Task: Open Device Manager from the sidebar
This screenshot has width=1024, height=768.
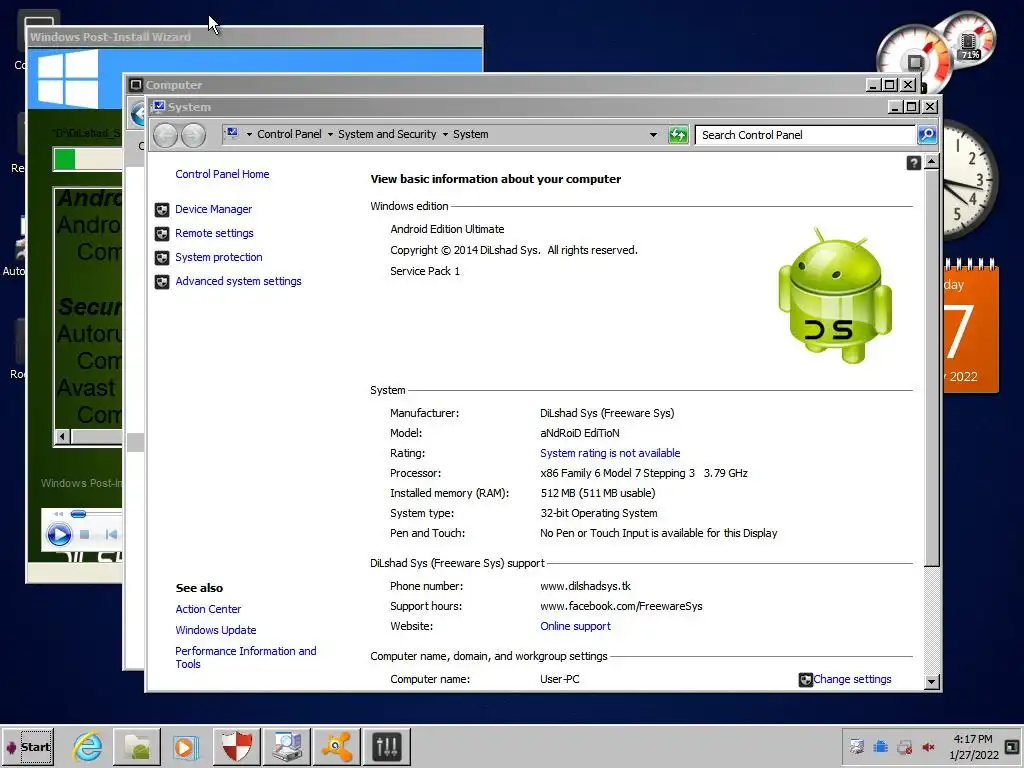Action: click(x=213, y=209)
